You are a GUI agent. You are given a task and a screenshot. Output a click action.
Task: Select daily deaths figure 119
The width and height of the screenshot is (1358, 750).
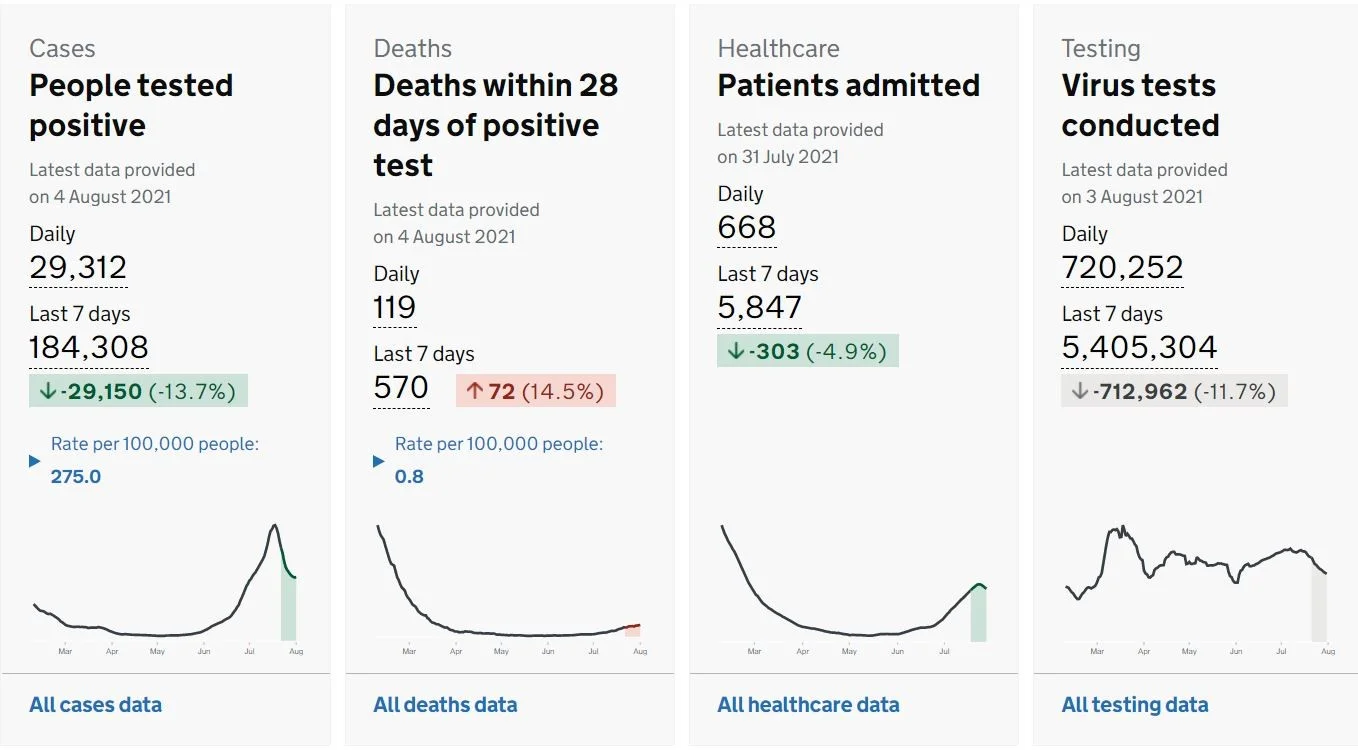pos(395,308)
